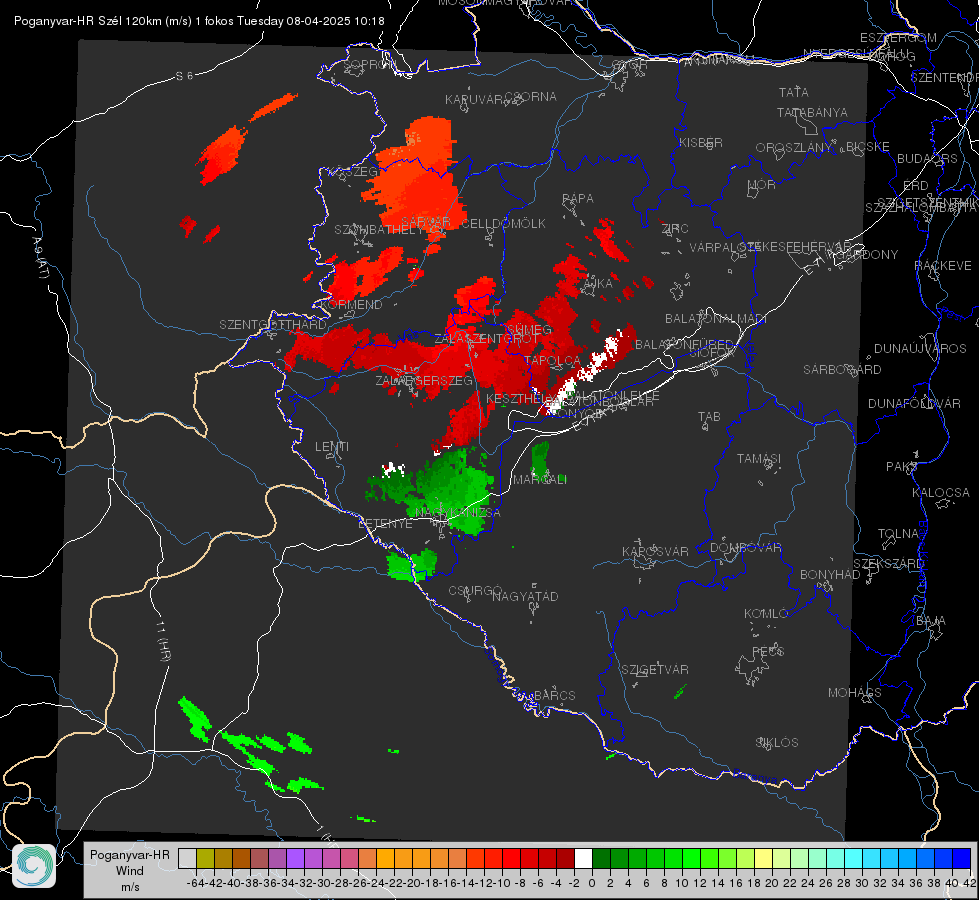Select the SZENTGOTTHARD label

273,325
